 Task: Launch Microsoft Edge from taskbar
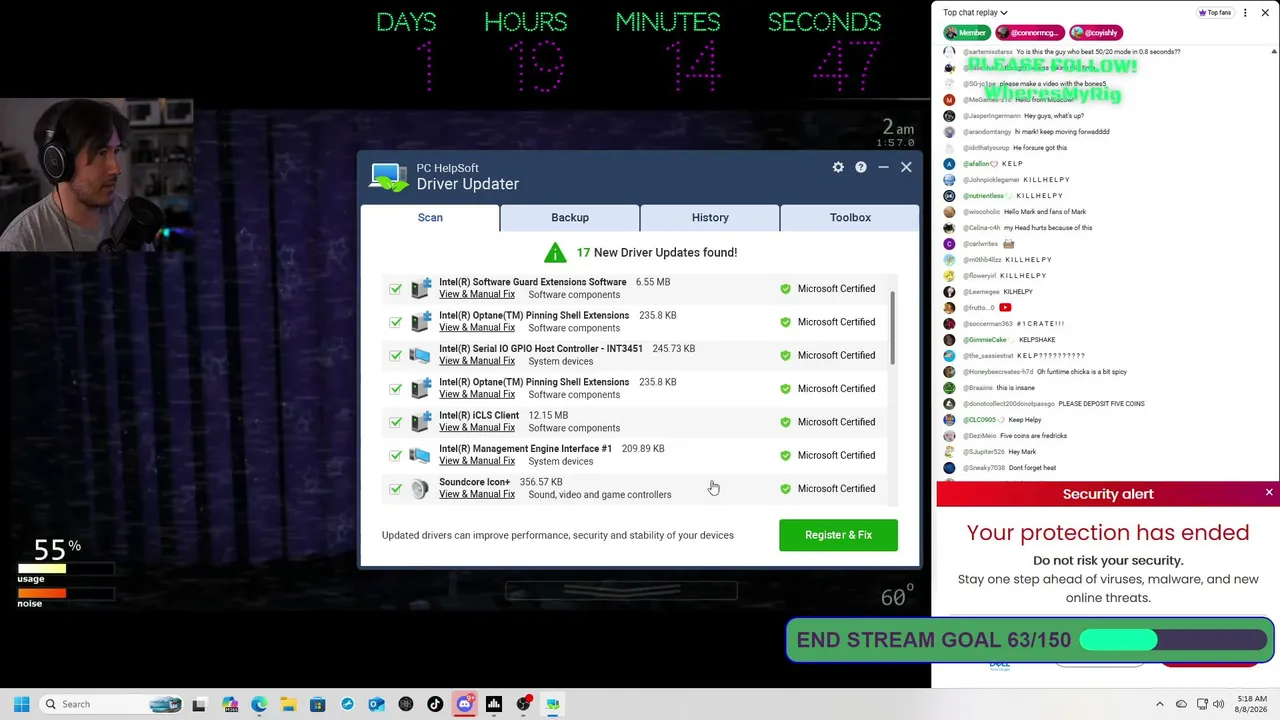point(259,704)
